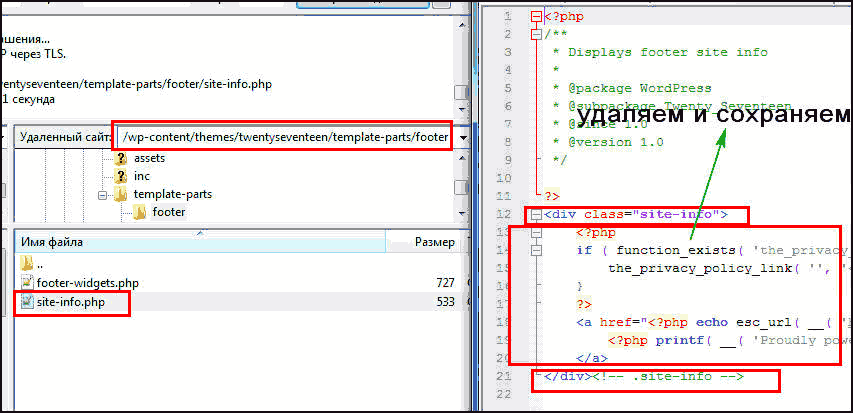The width and height of the screenshot is (853, 413).
Task: Click the assets folder icon
Action: coord(121,158)
